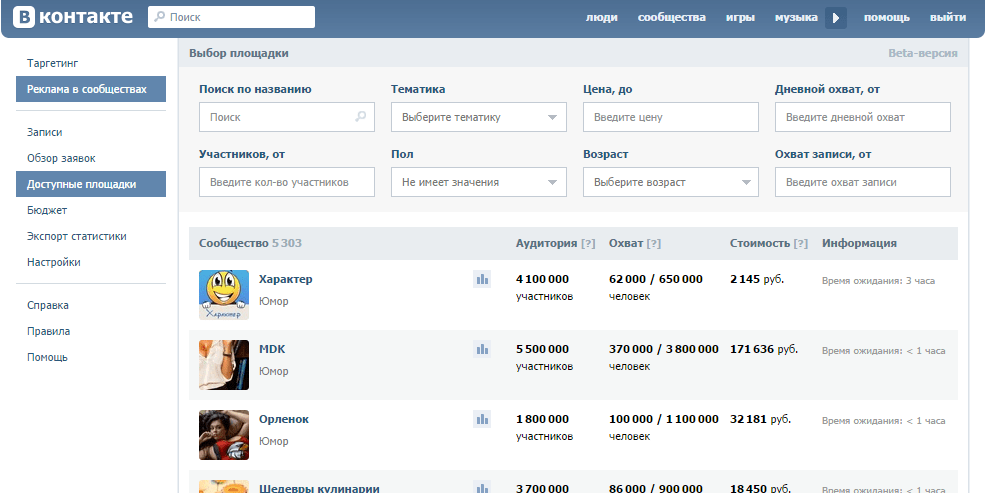Click the Участников, от input field
The width and height of the screenshot is (985, 493).
(x=287, y=182)
